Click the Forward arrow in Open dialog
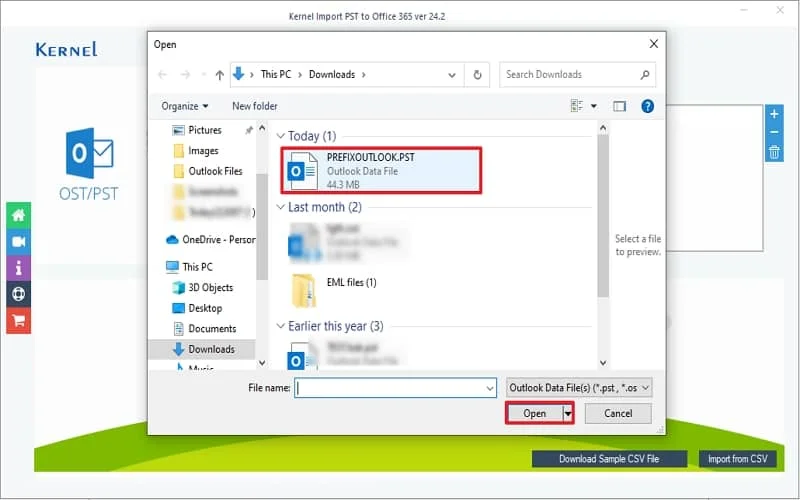Viewport: 800px width, 500px height. (x=185, y=75)
